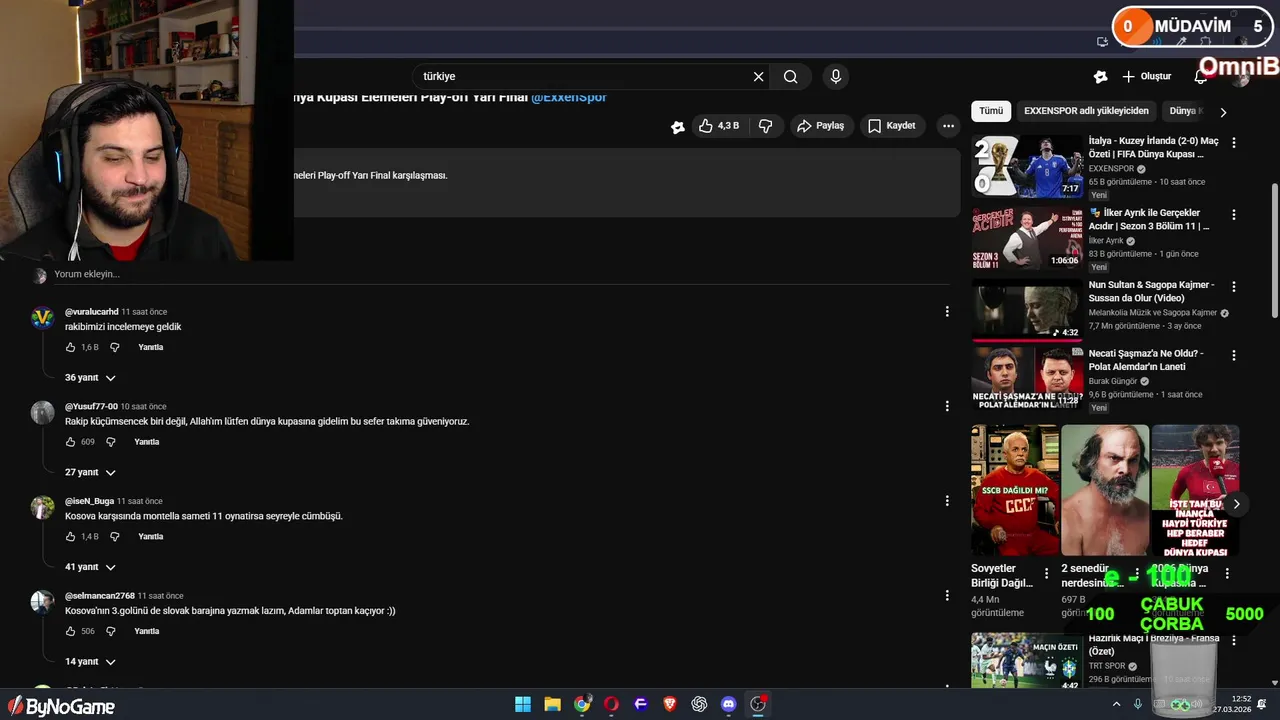Open the @vuralucarhd profile avatar

pos(42,318)
